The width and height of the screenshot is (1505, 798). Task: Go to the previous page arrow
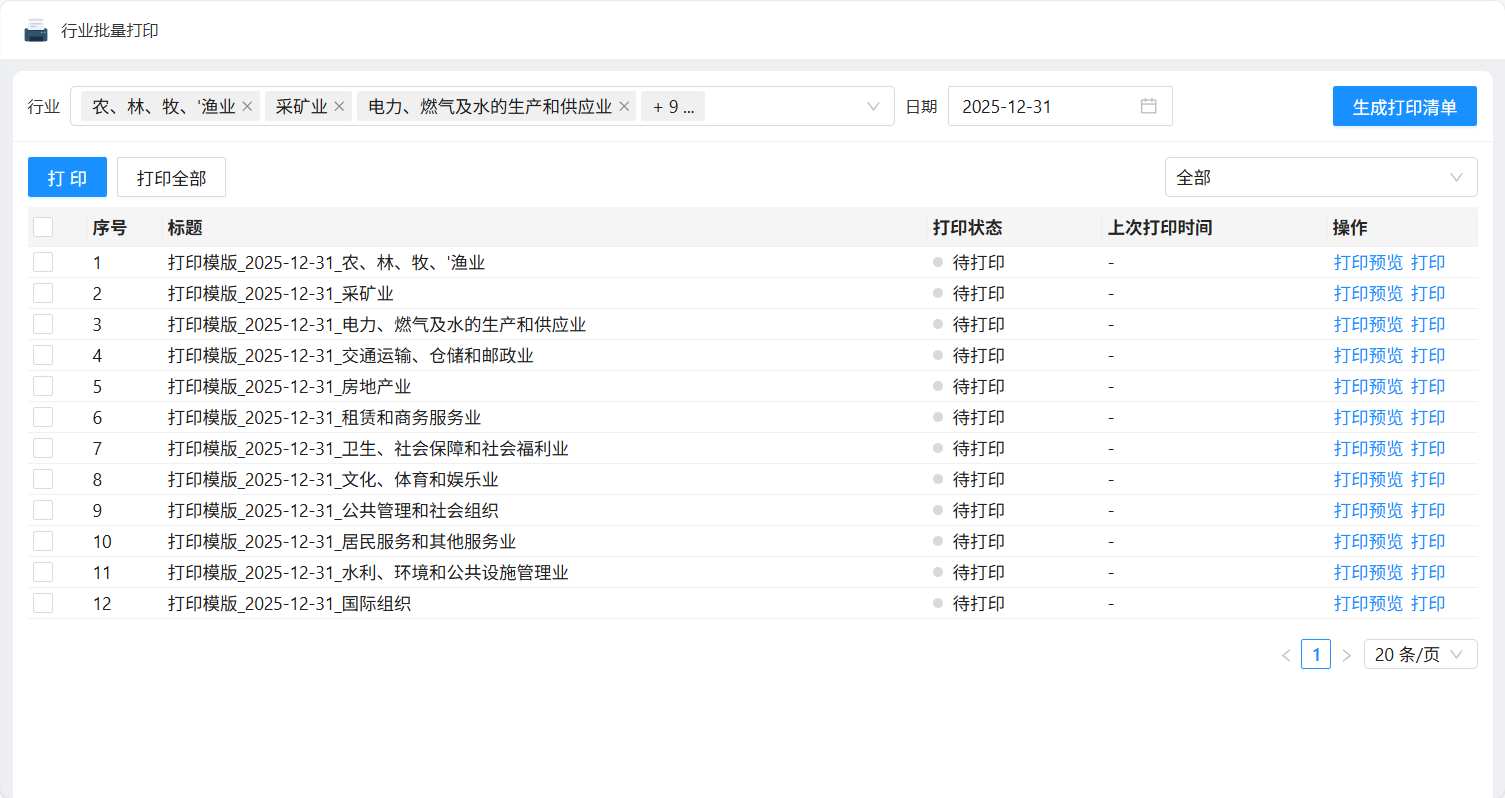[x=1285, y=655]
